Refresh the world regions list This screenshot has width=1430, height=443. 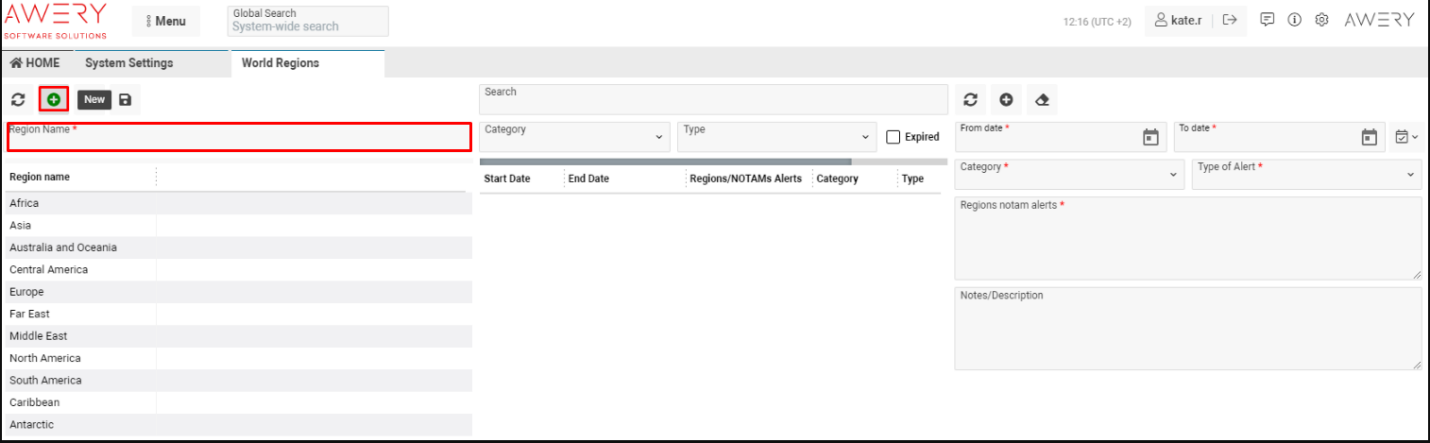tap(18, 99)
